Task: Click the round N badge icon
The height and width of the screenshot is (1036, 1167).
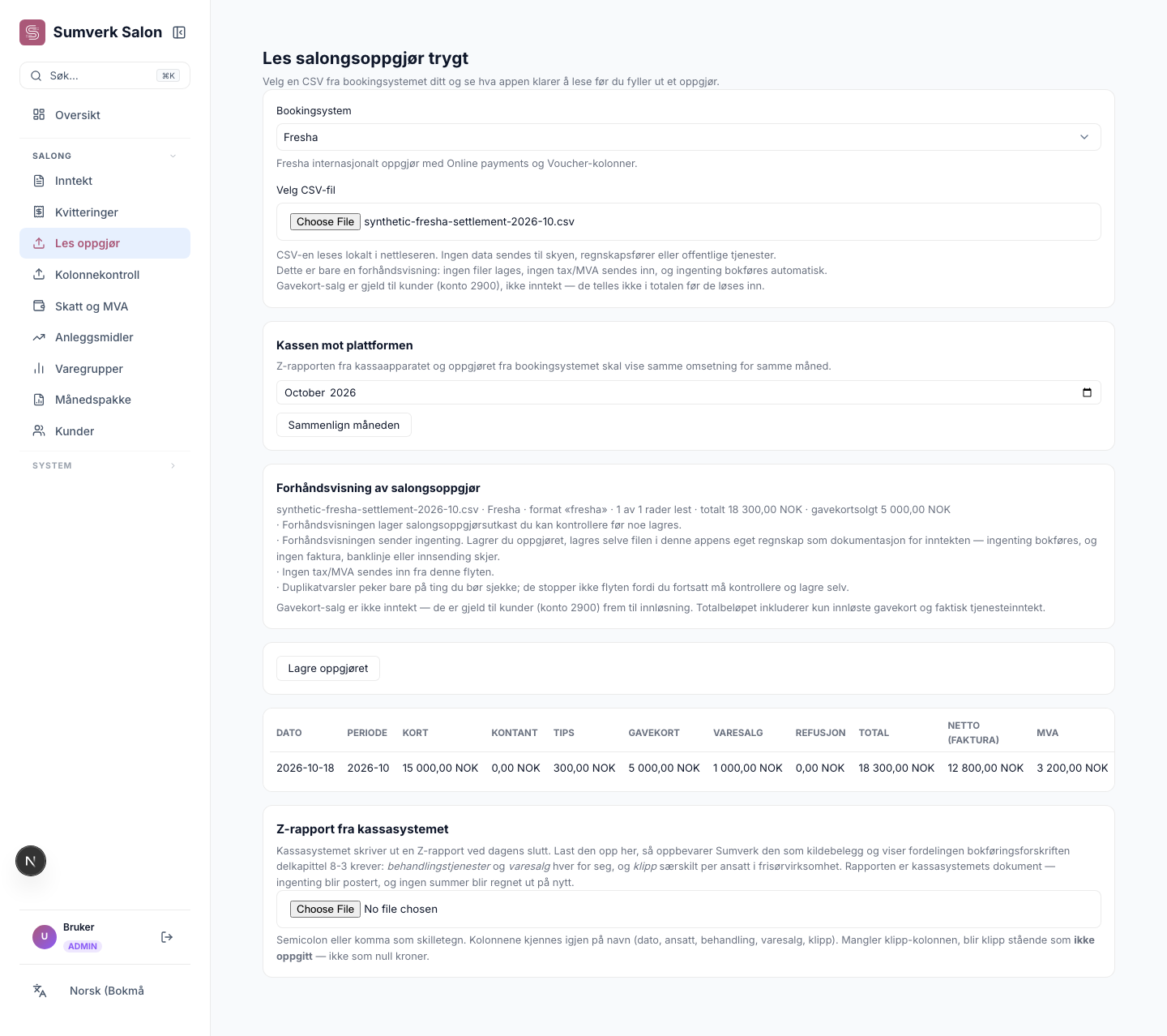Action: pyautogui.click(x=31, y=861)
